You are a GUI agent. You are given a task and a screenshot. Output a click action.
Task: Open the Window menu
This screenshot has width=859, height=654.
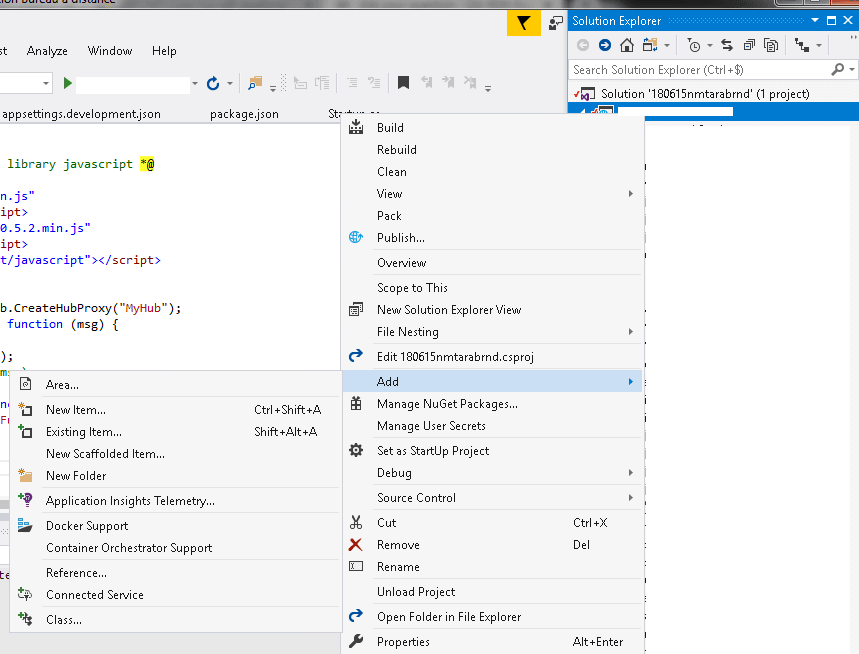point(110,51)
